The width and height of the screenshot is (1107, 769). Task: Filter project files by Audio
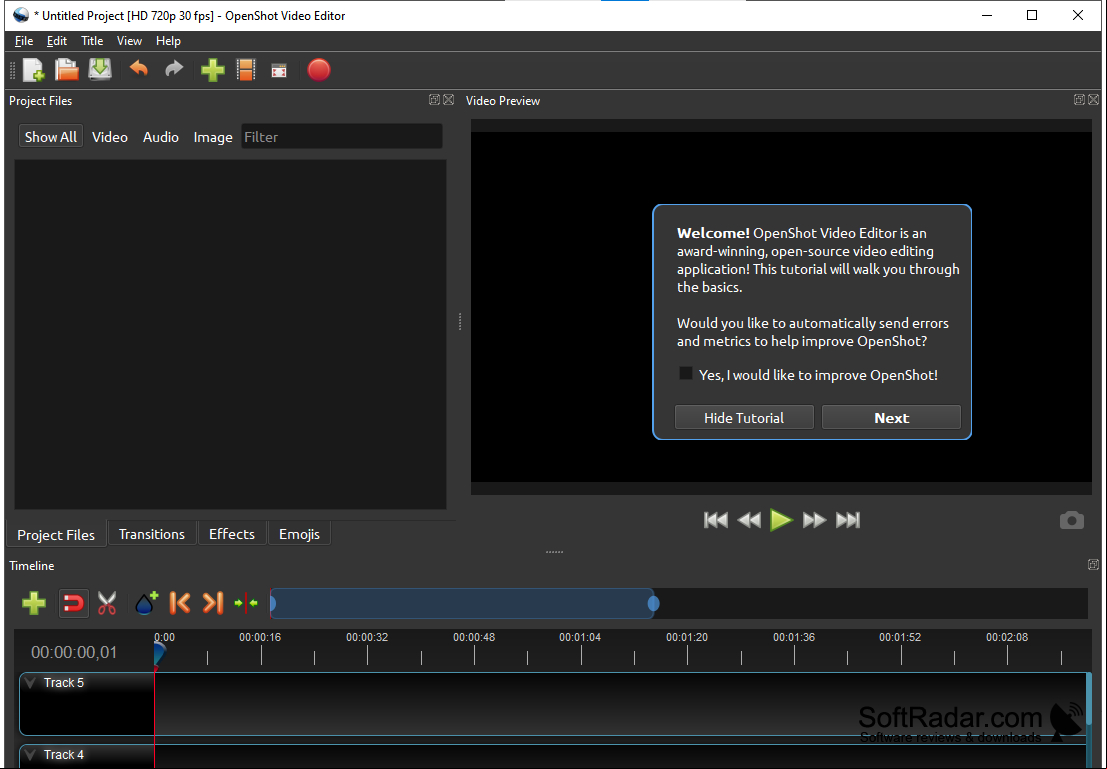tap(161, 137)
